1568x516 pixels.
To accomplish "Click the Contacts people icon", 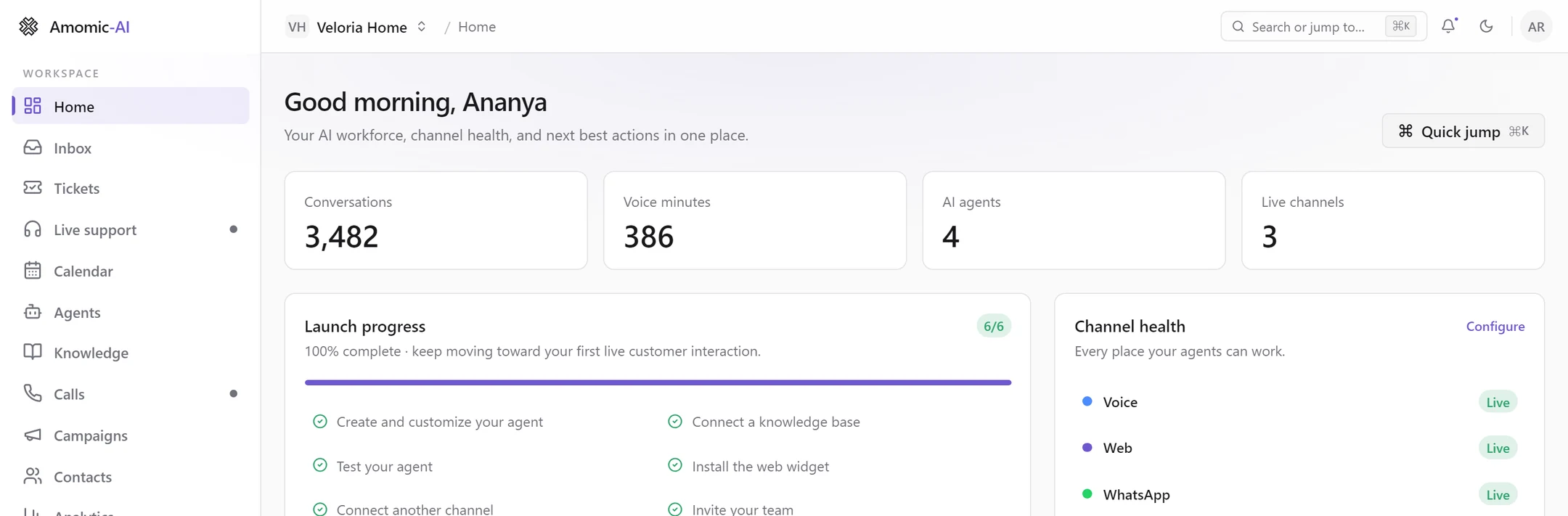I will pyautogui.click(x=33, y=476).
